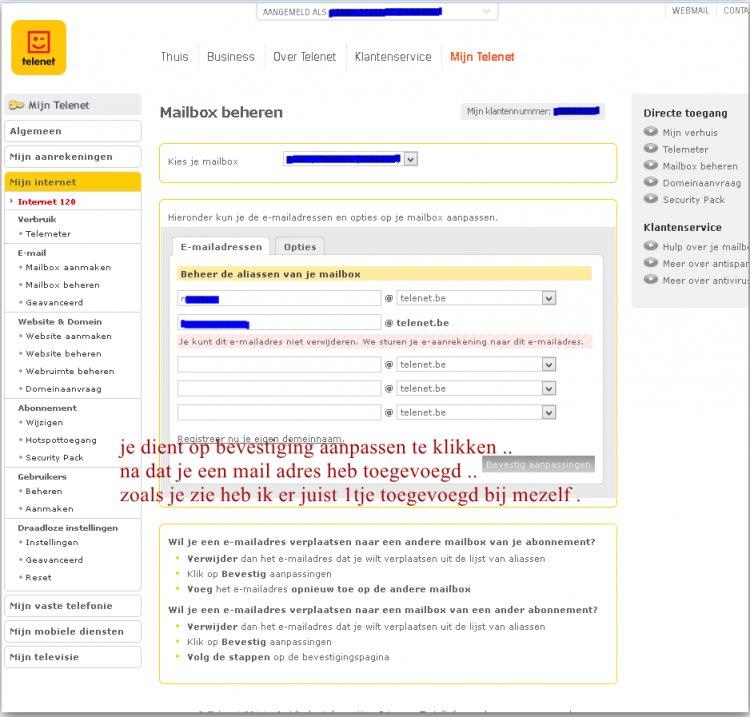The width and height of the screenshot is (750, 717).
Task: Open Geavanceerd under E-mail
Action: pyautogui.click(x=54, y=303)
